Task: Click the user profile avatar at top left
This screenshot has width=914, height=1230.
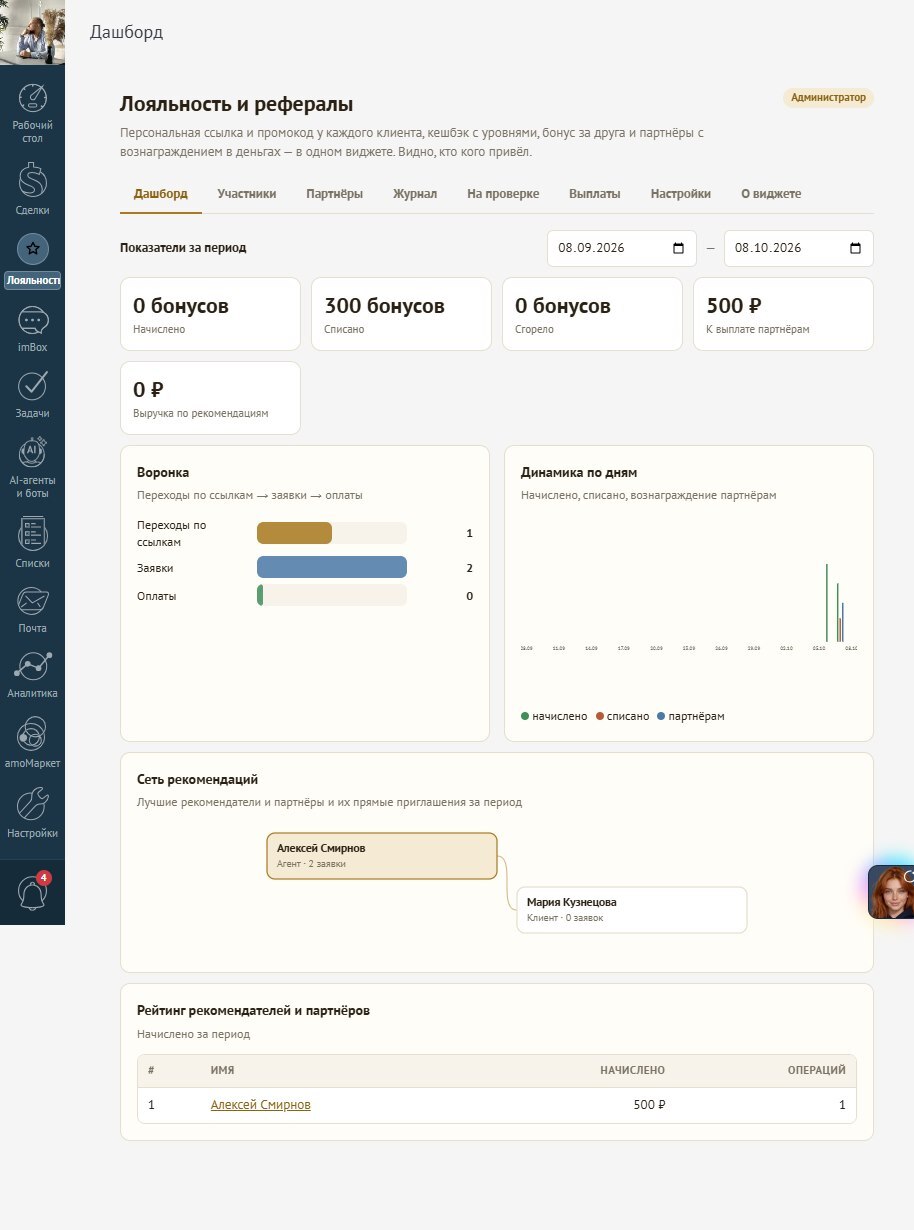Action: 32,32
